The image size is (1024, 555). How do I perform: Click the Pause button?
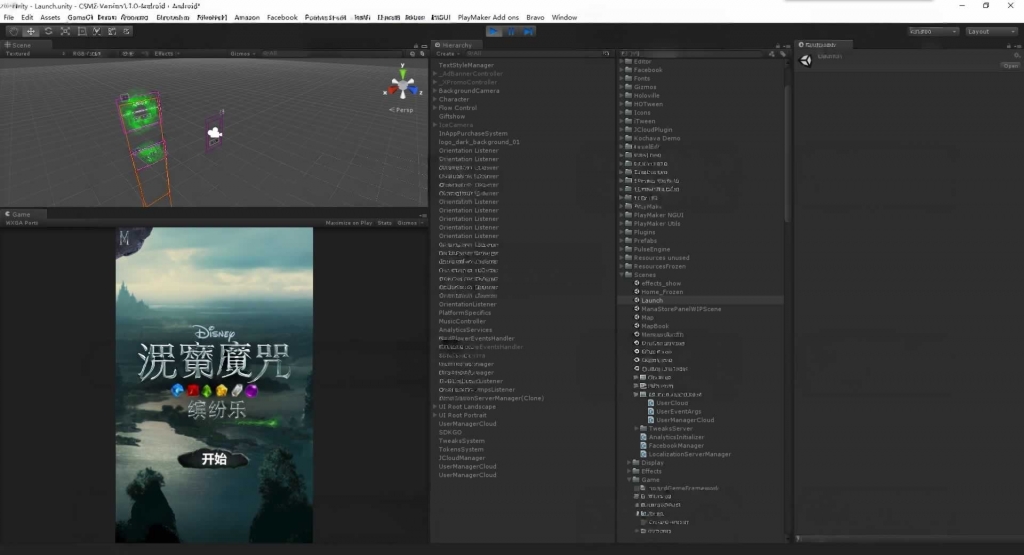pyautogui.click(x=511, y=31)
